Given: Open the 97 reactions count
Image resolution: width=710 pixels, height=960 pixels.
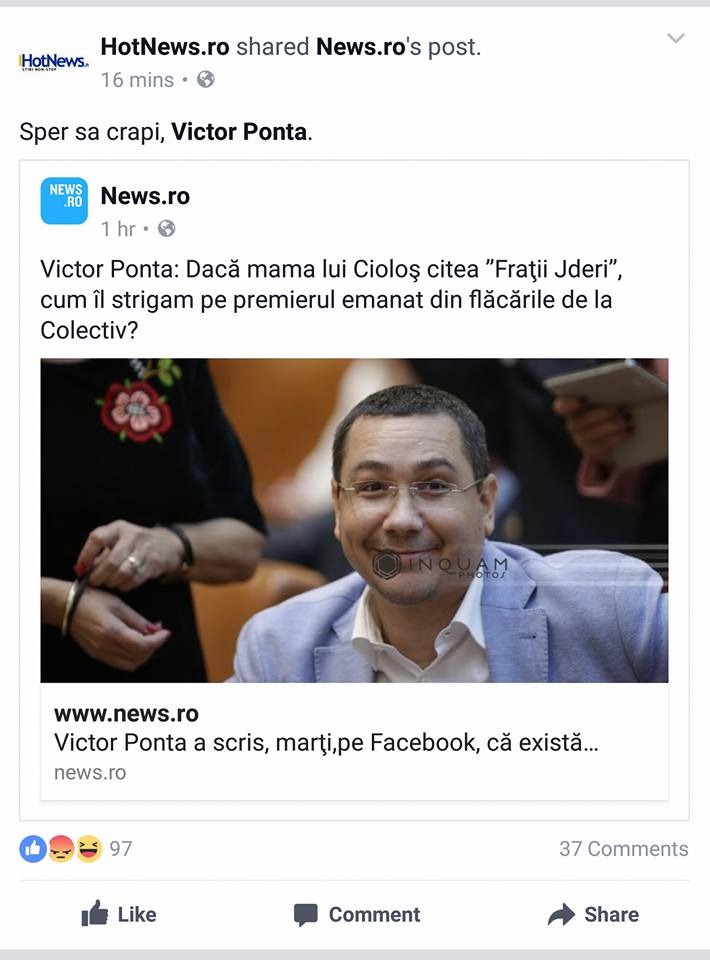Looking at the screenshot, I should [121, 849].
